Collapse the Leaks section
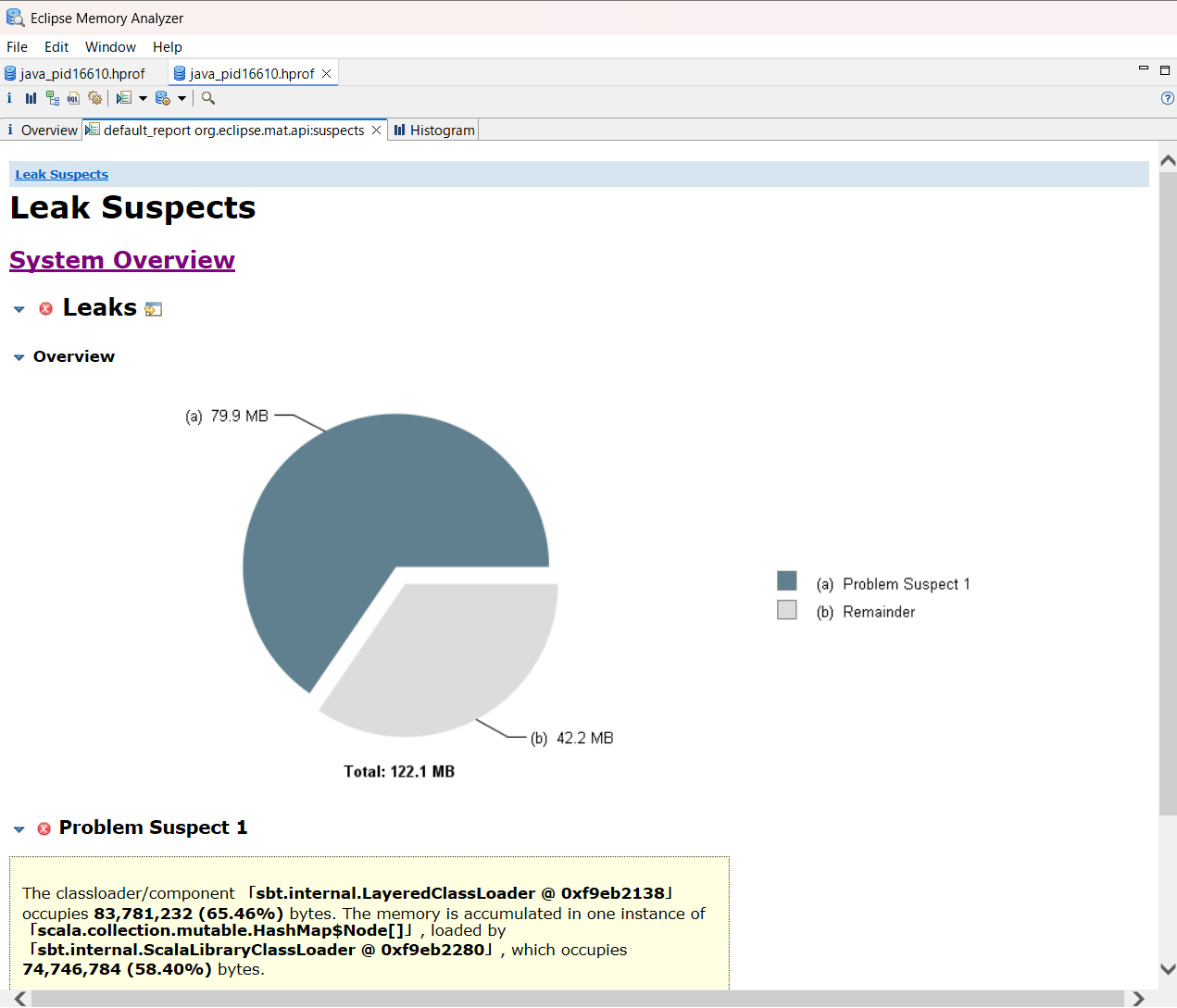Image resolution: width=1177 pixels, height=1008 pixels. point(19,310)
